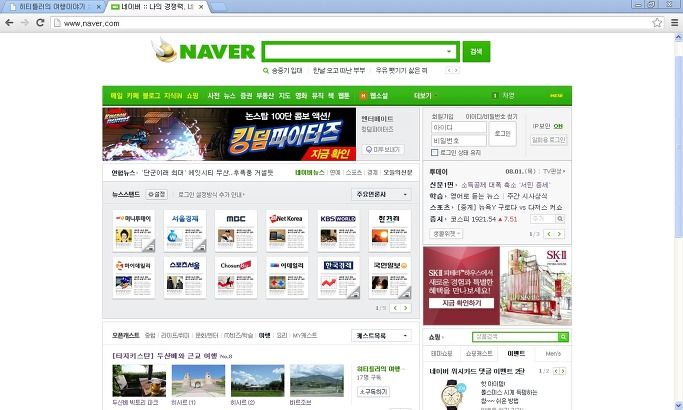Go to next page in 투데이 panel
683x410 pixels.
point(559,234)
